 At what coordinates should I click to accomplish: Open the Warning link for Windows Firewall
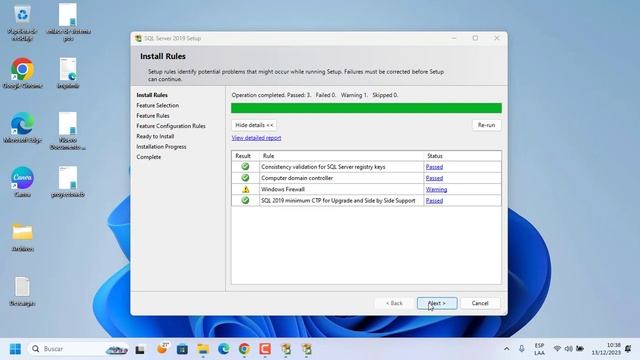click(436, 189)
